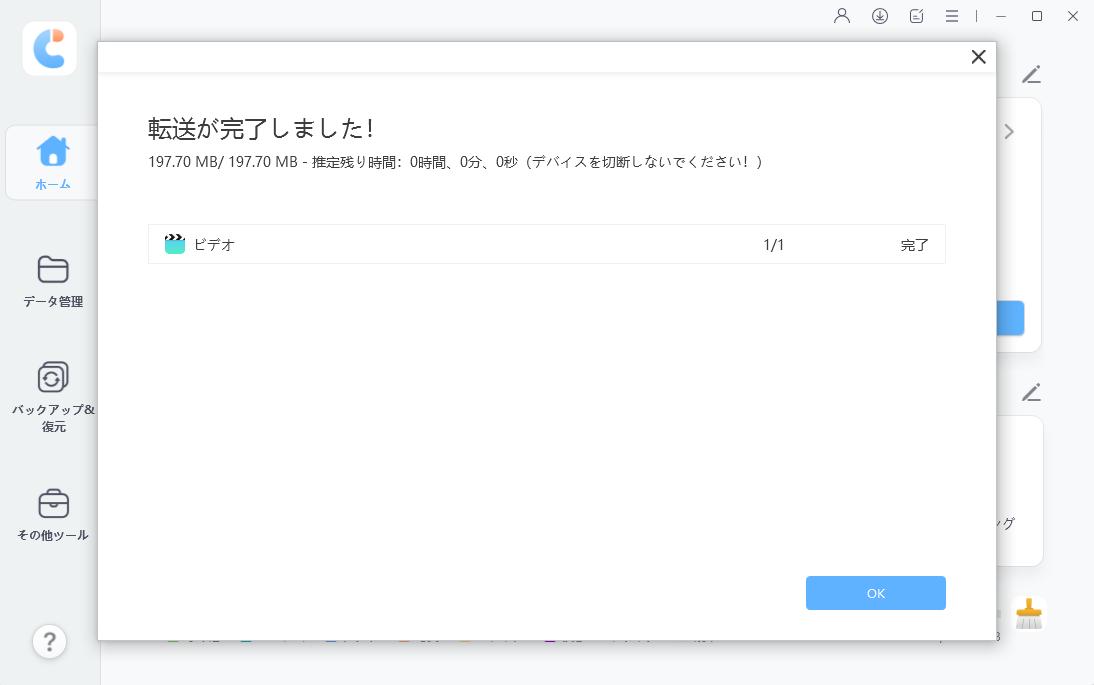Click the help question mark icon
1094x685 pixels.
pos(50,641)
